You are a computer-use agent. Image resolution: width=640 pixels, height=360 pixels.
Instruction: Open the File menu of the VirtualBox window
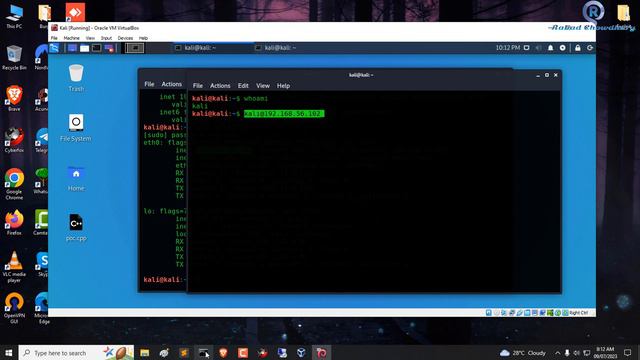click(x=54, y=38)
